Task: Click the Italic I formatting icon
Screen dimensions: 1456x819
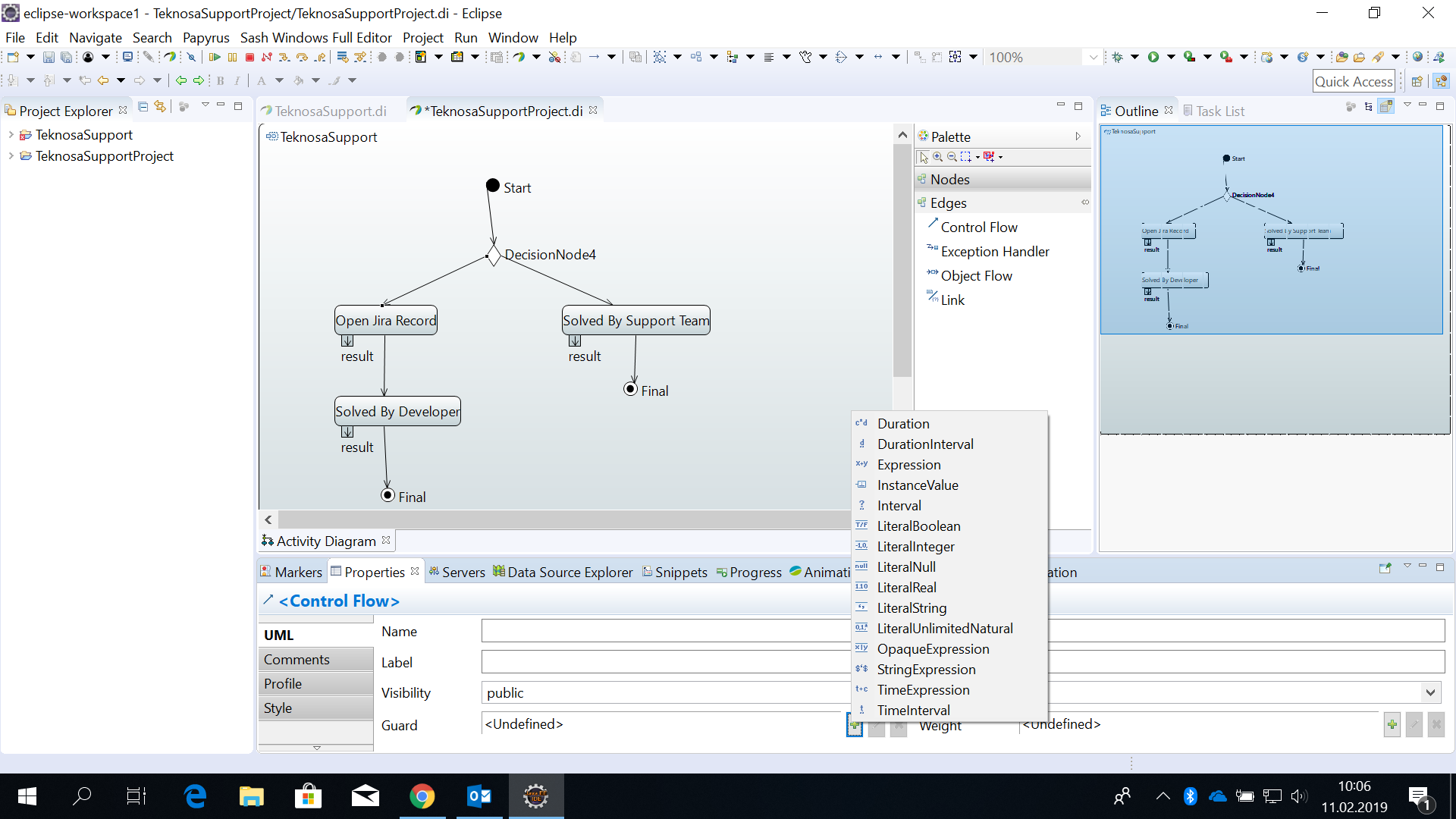Action: click(x=237, y=80)
